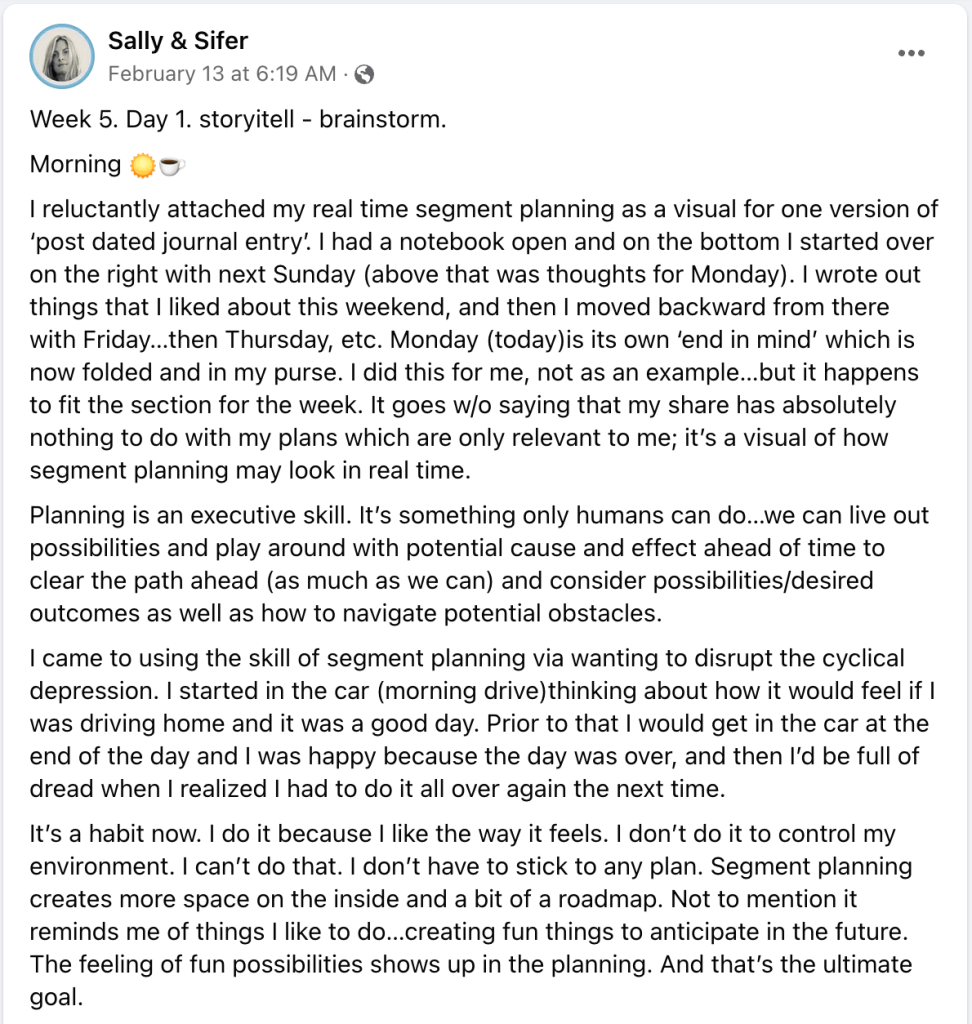Screen dimensions: 972x1024
Task: Open the February 13 post timestamp
Action: (x=222, y=73)
